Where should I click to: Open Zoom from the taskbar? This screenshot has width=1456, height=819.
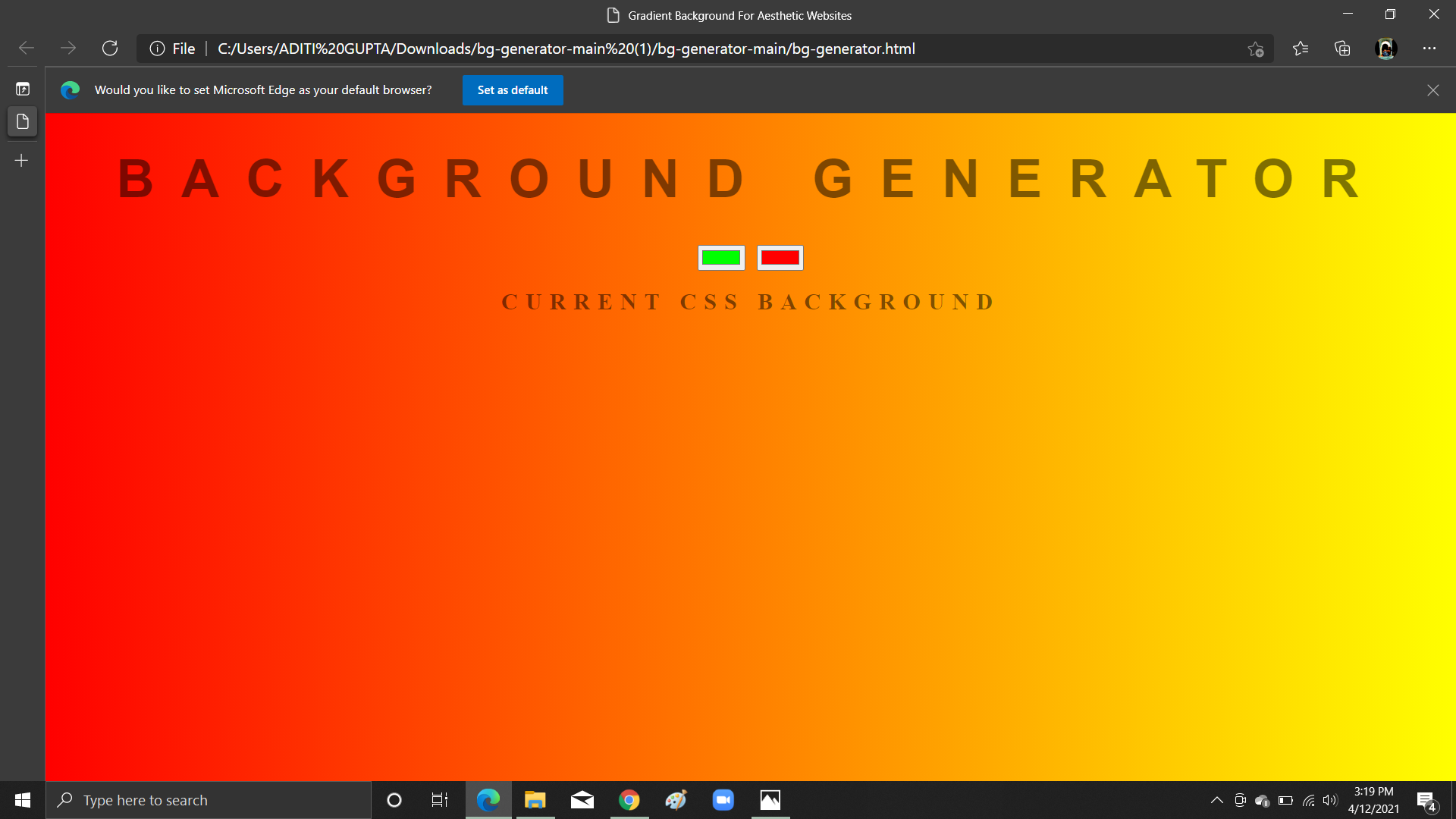pos(723,799)
